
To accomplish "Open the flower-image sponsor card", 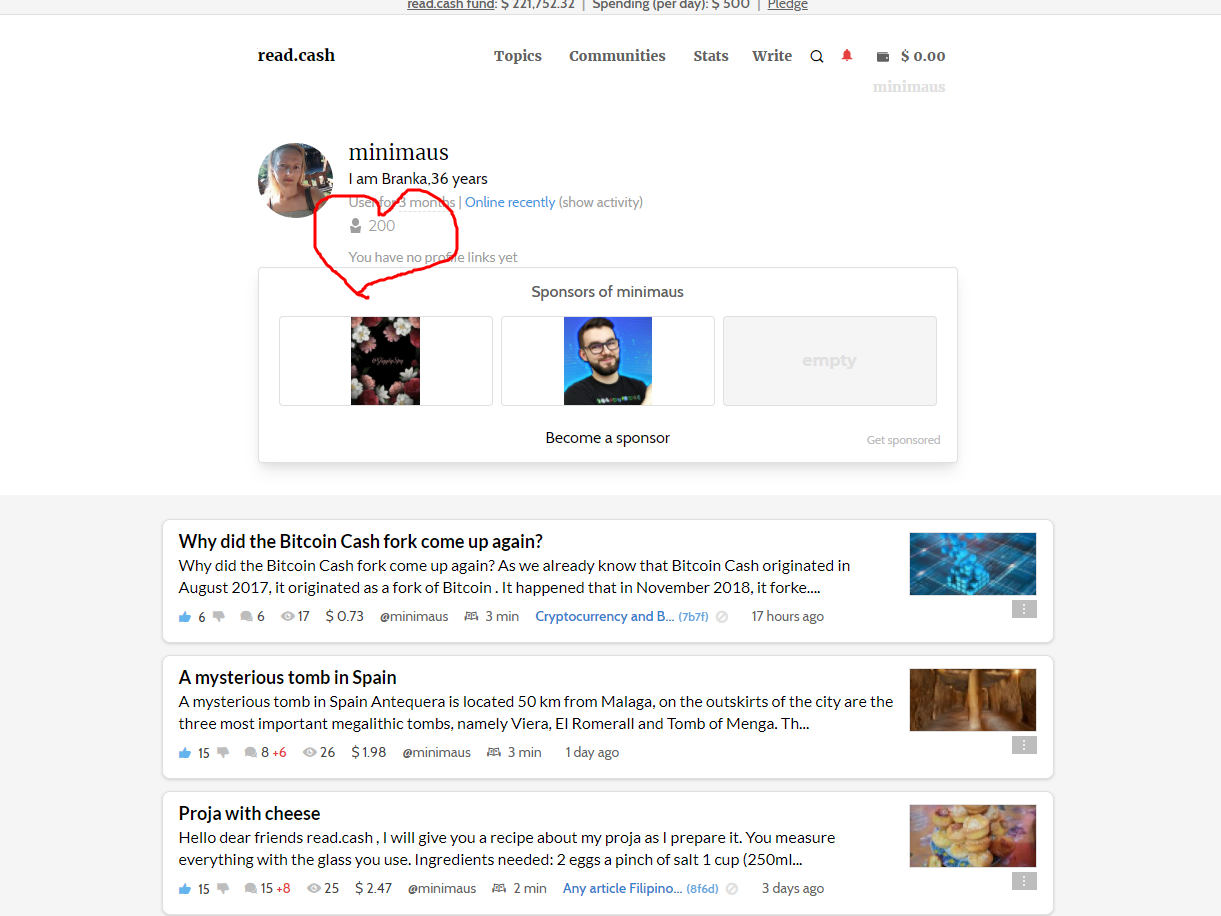I will point(386,361).
